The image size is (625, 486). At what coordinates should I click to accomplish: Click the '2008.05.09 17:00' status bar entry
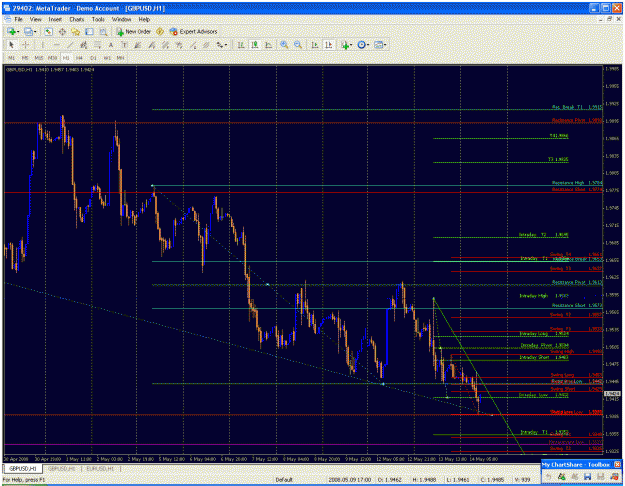coord(350,480)
